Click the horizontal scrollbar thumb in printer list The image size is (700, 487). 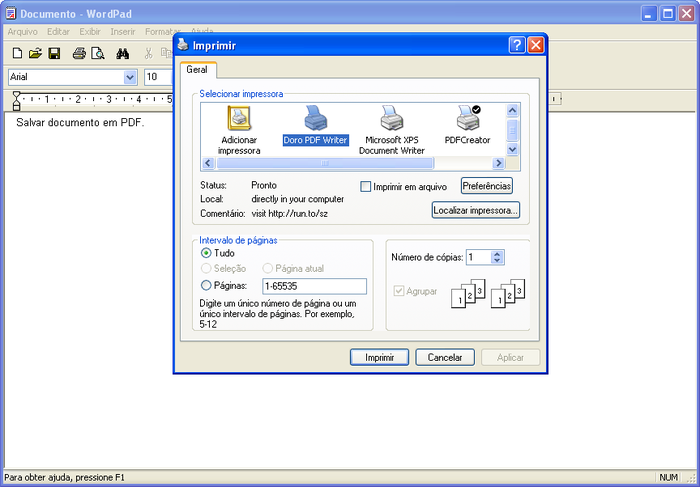[325, 163]
